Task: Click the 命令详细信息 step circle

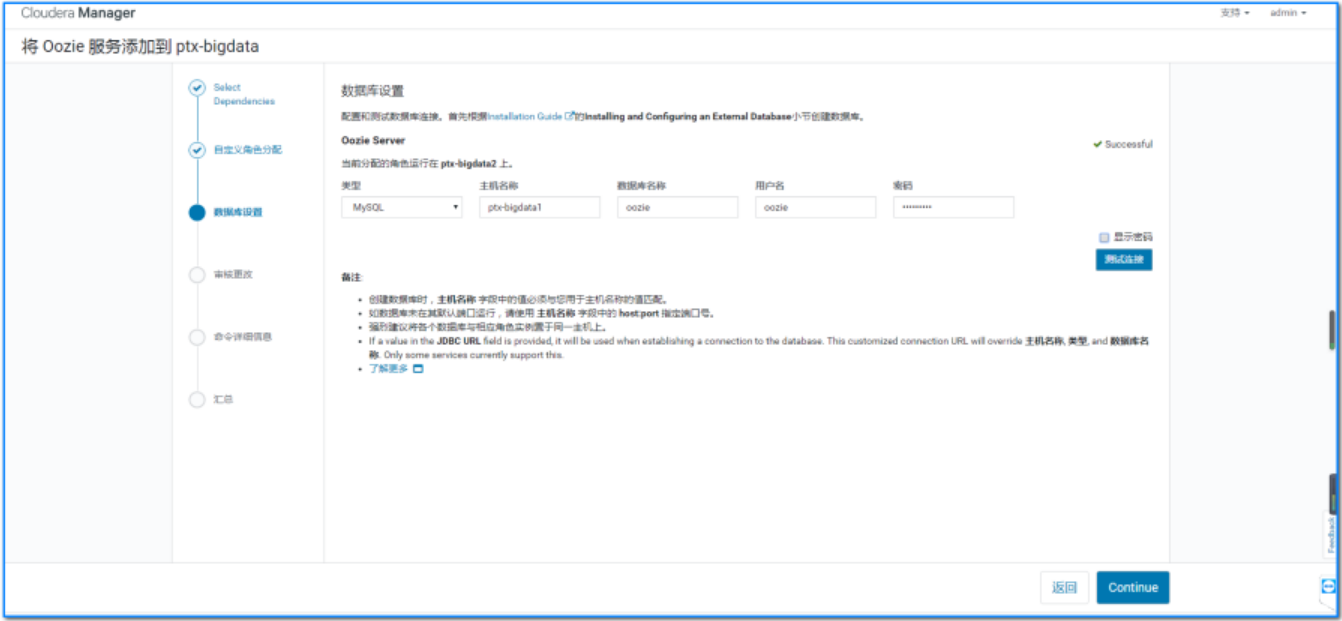Action: click(x=197, y=337)
